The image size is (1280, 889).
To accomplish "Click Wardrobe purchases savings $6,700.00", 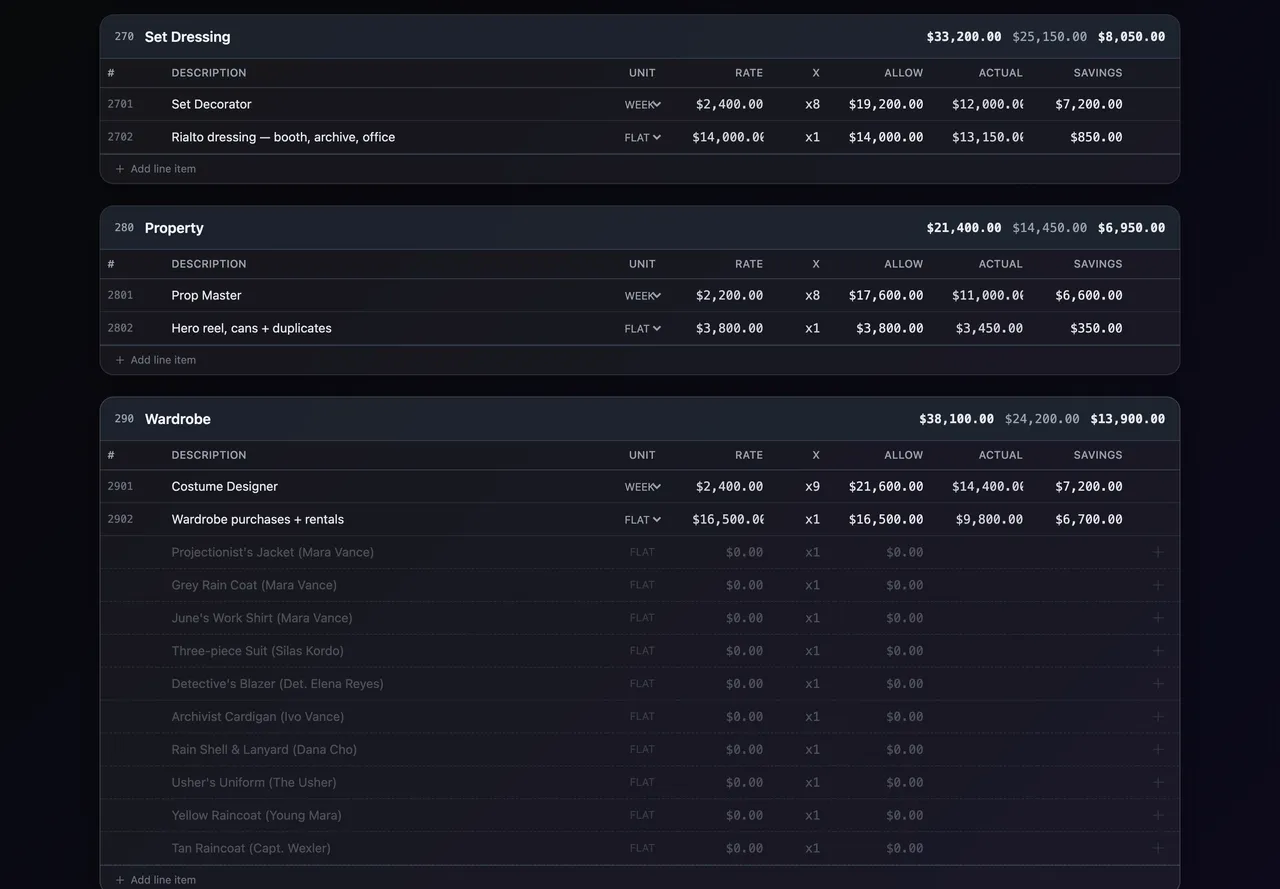I will click(x=1088, y=519).
